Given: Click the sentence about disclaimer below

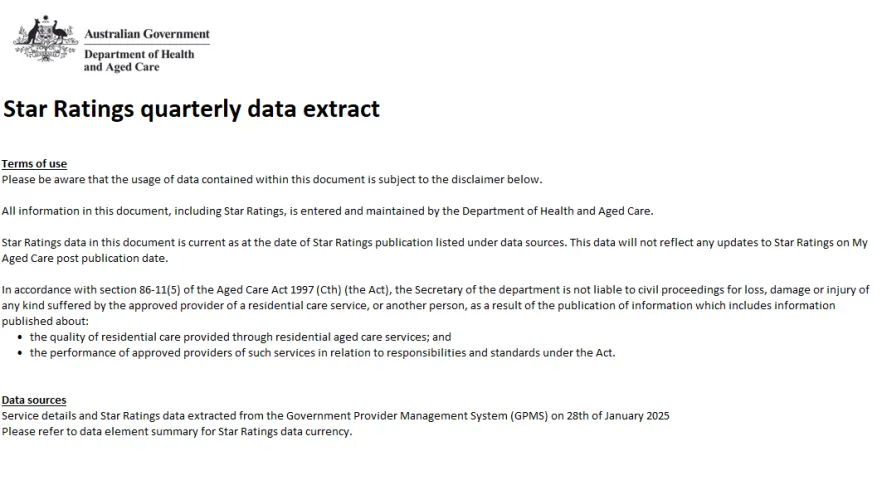Looking at the screenshot, I should click(272, 180).
